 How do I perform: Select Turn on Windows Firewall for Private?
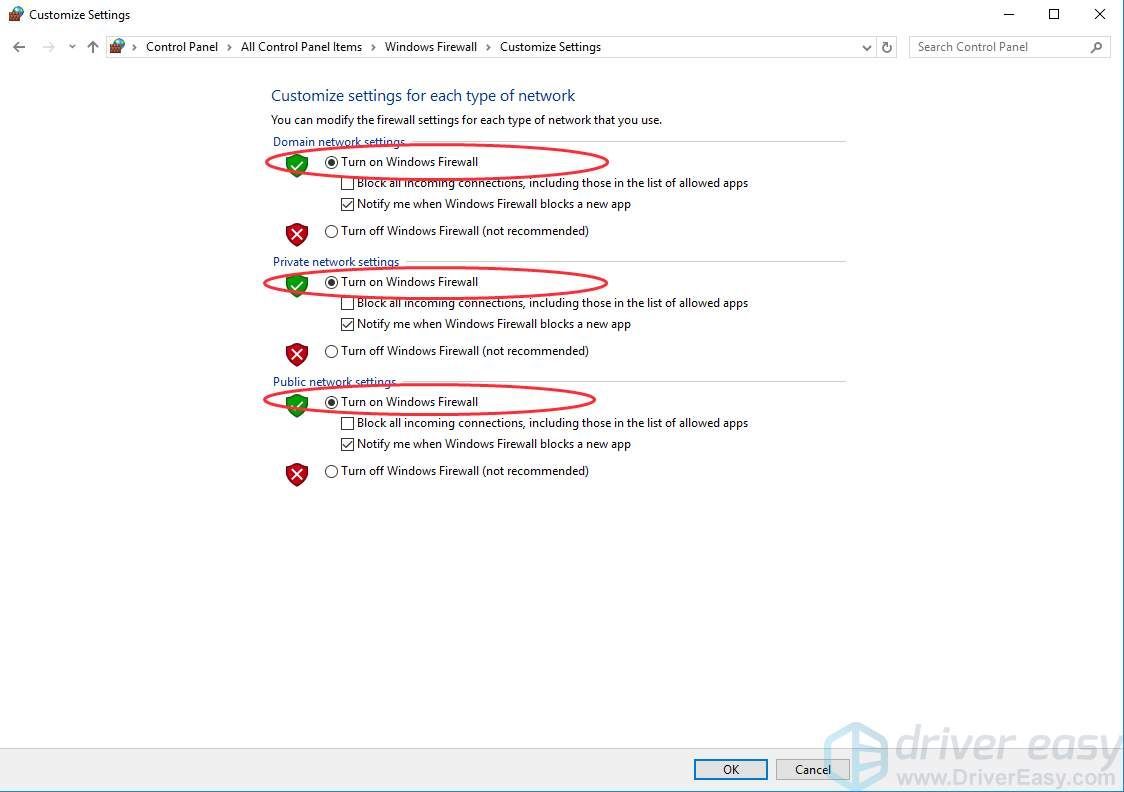point(331,282)
